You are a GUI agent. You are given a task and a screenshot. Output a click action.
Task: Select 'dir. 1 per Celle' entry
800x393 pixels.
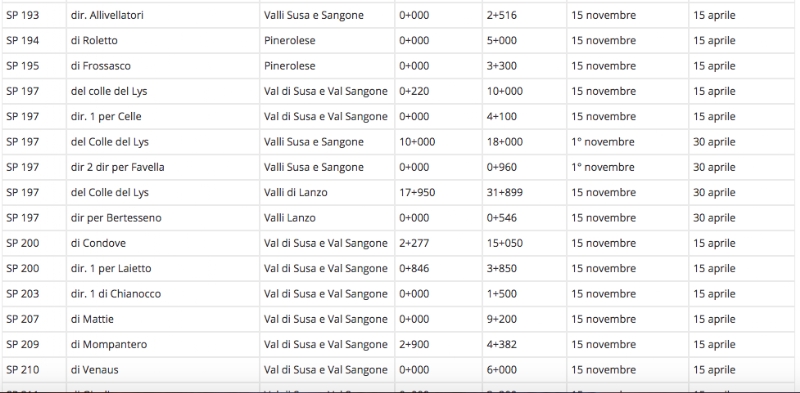coord(106,116)
